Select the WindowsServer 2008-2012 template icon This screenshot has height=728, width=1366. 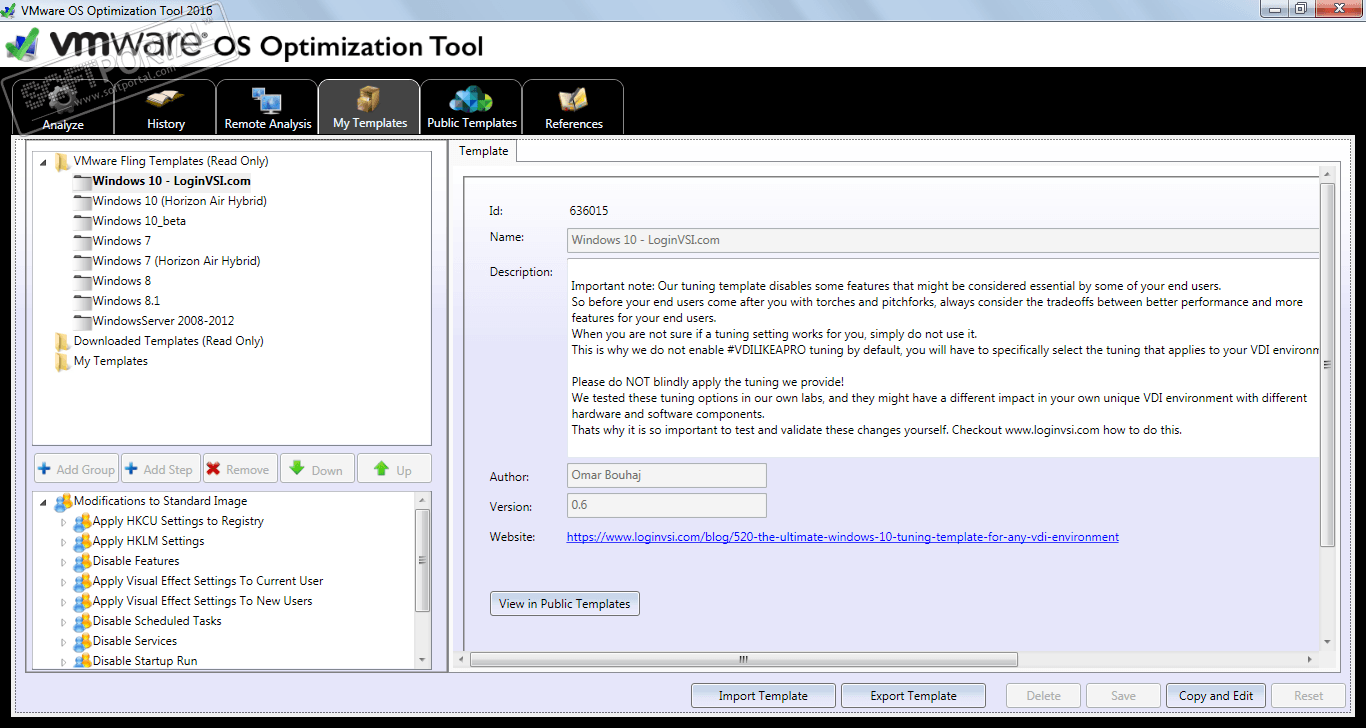(82, 321)
